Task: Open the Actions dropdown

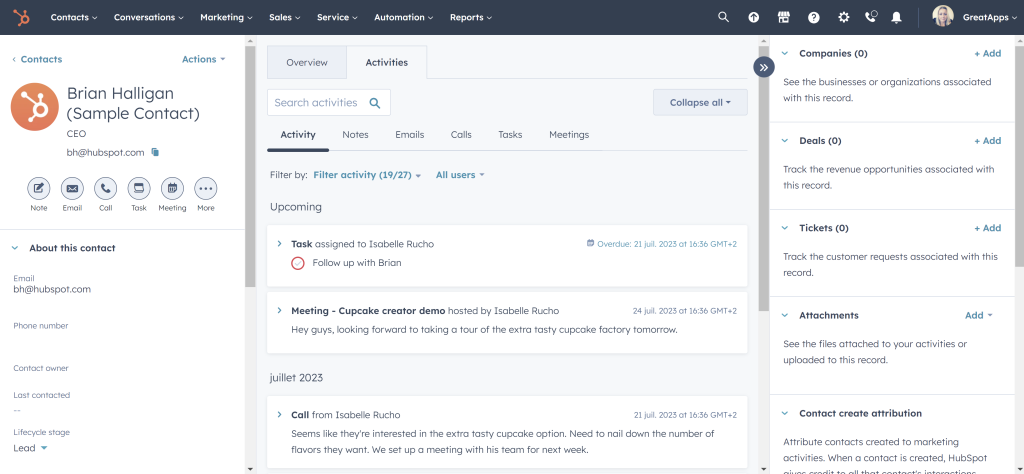Action: [x=203, y=59]
